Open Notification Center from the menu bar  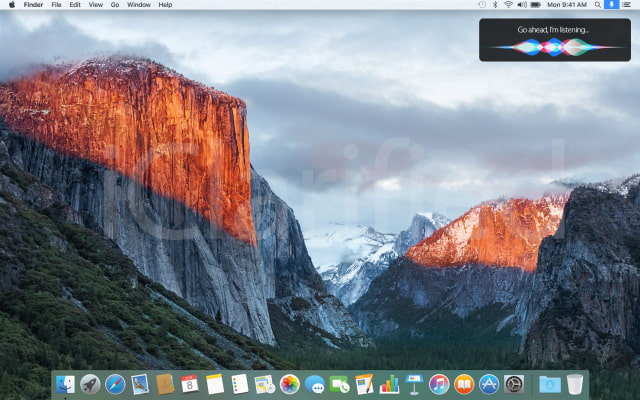[x=628, y=5]
